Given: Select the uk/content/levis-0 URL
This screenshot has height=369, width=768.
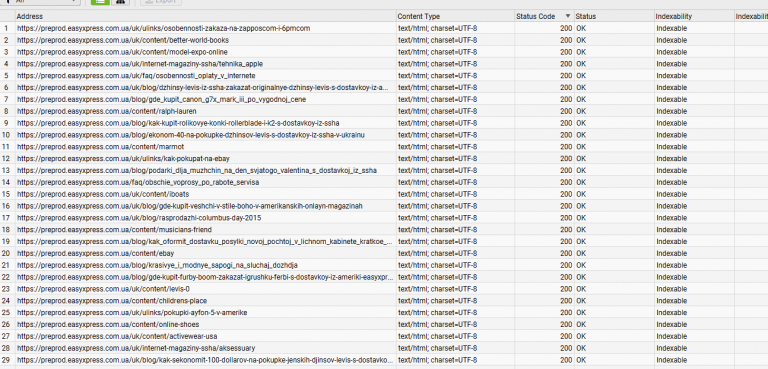Looking at the screenshot, I should pyautogui.click(x=103, y=289).
